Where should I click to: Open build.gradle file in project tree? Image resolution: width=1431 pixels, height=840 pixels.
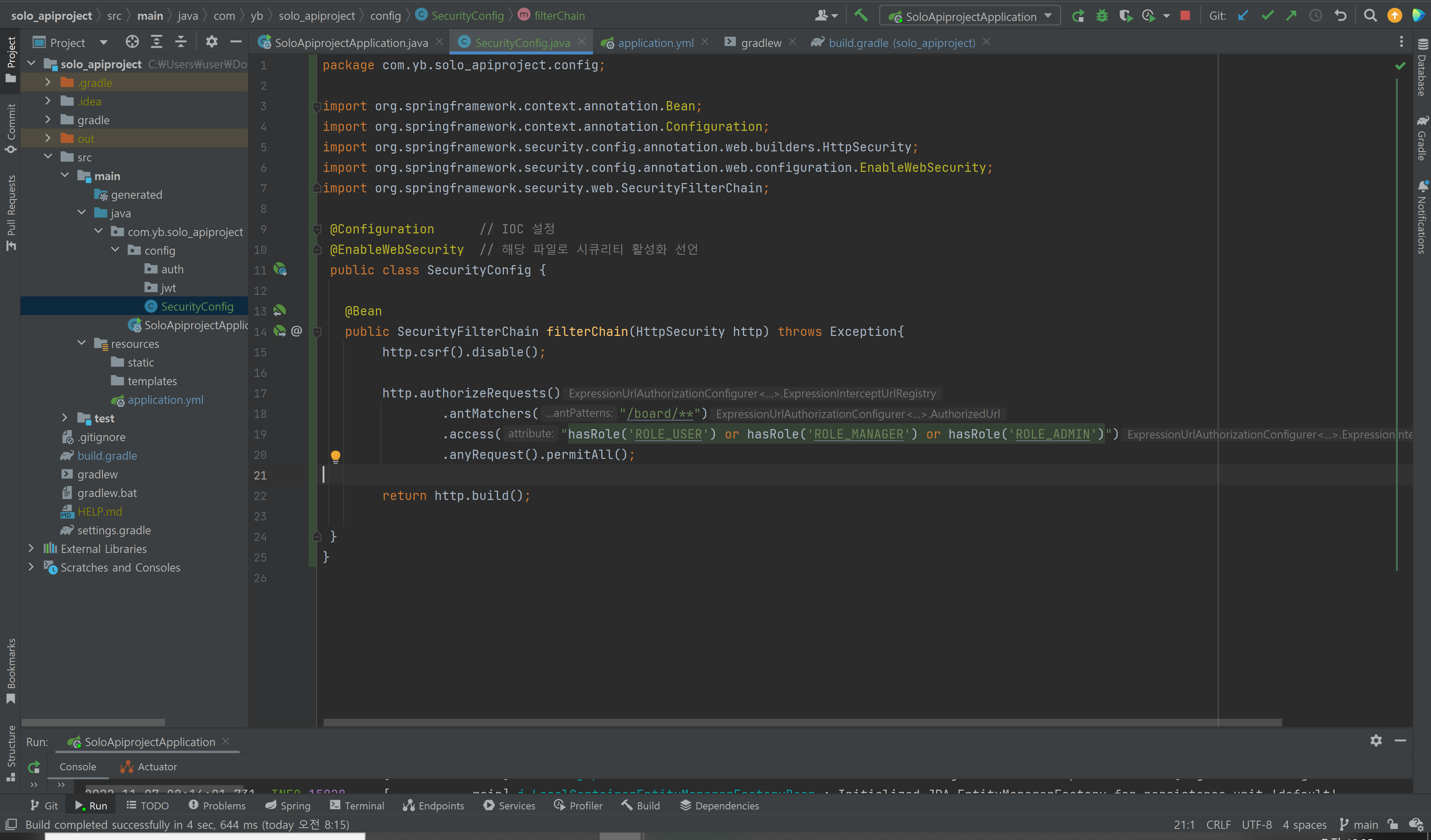(107, 455)
